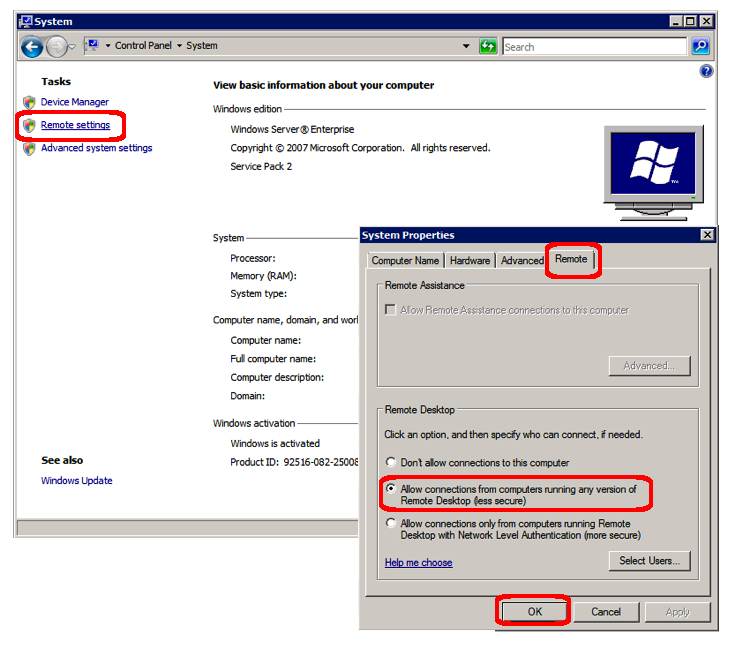Click shield icon next to Remote settings

[29, 125]
